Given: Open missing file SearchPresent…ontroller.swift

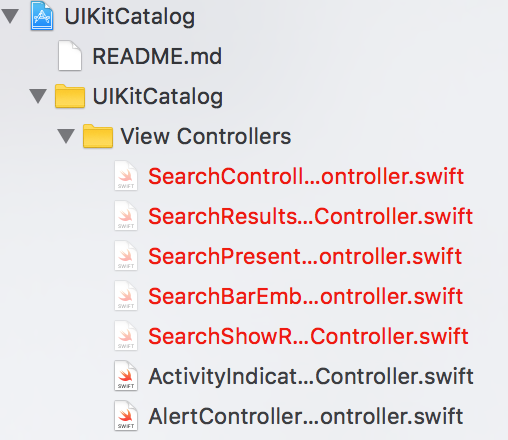Looking at the screenshot, I should click(x=305, y=256).
